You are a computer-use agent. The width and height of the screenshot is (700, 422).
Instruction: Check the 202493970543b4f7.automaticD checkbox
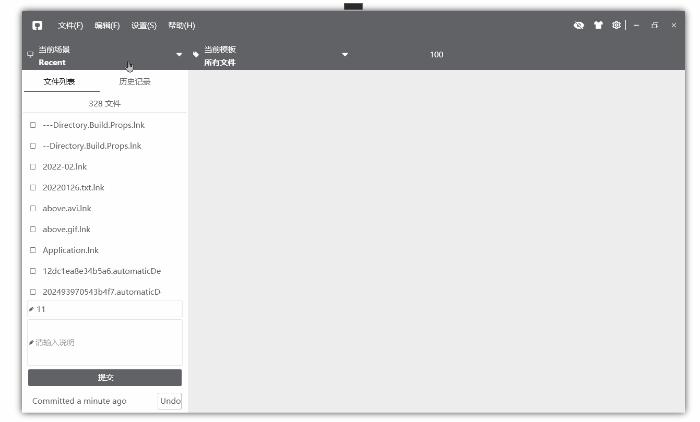pos(33,292)
